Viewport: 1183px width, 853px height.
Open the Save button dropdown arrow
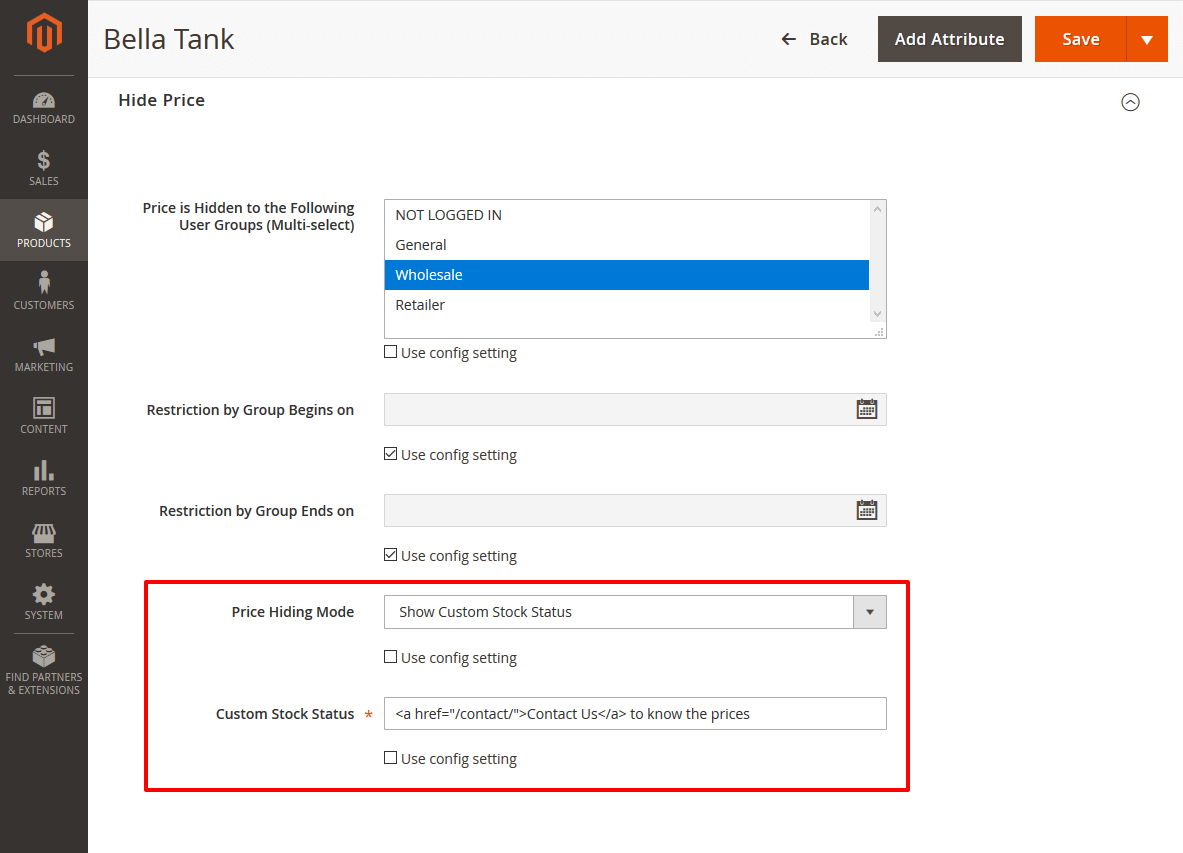click(1147, 40)
